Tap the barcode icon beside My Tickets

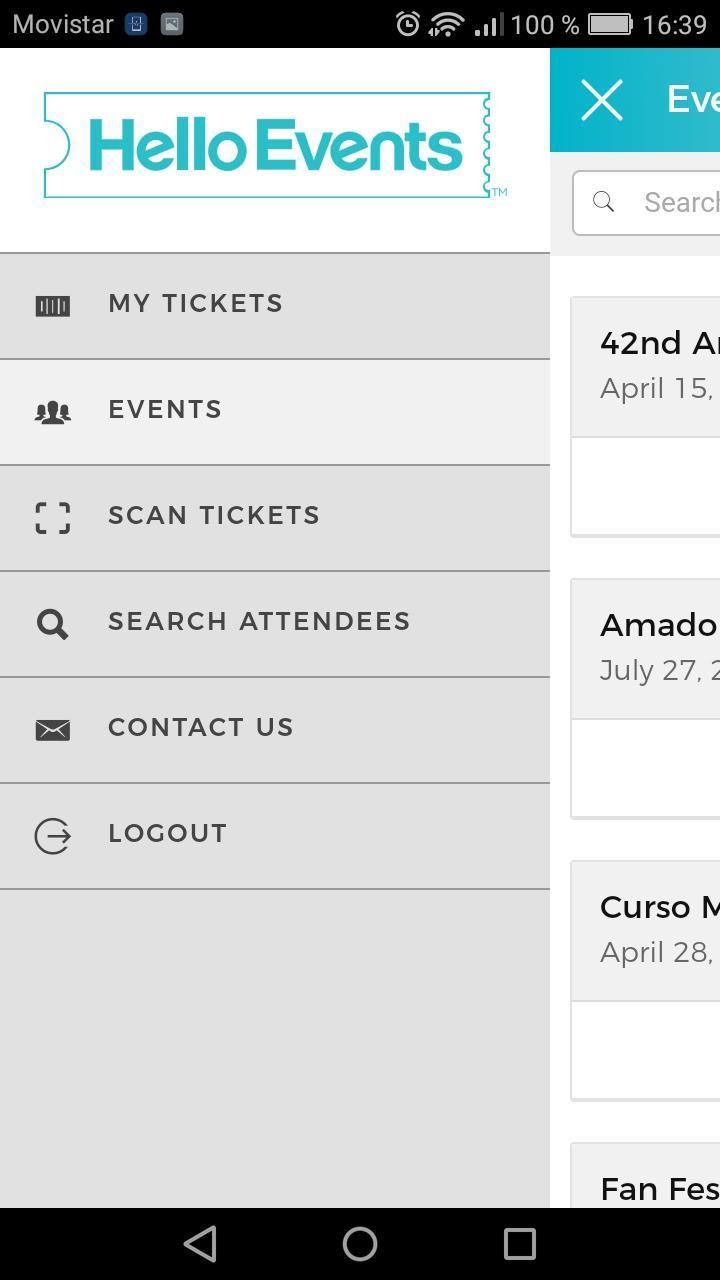click(53, 306)
